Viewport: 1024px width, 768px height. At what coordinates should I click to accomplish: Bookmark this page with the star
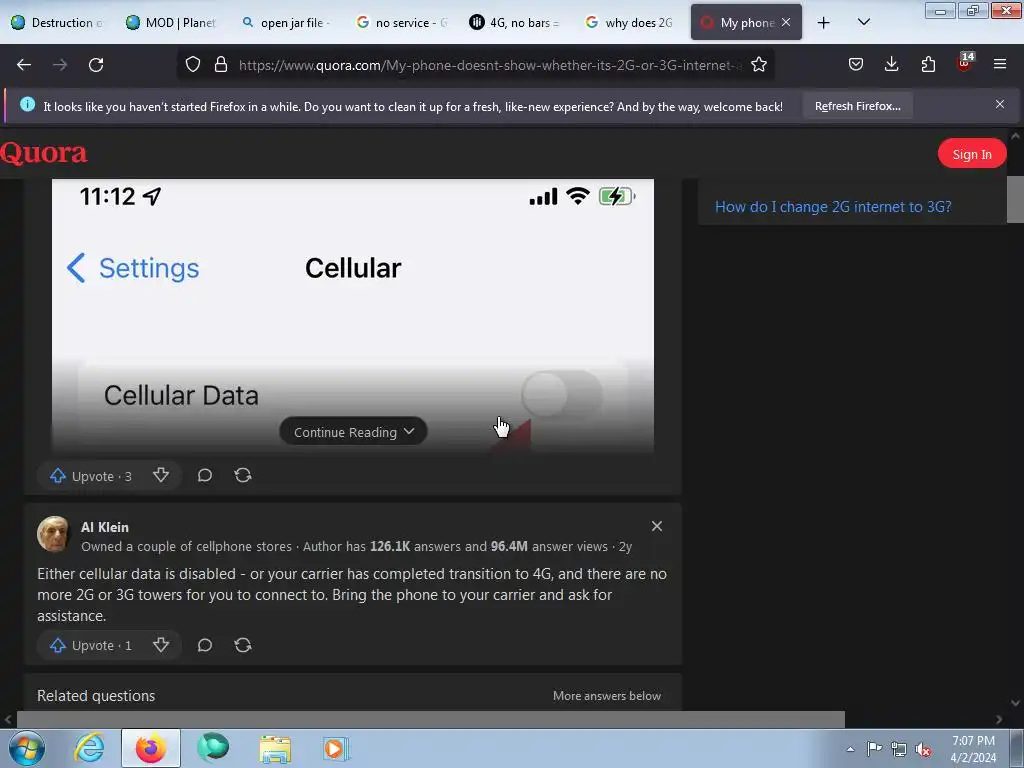[758, 65]
